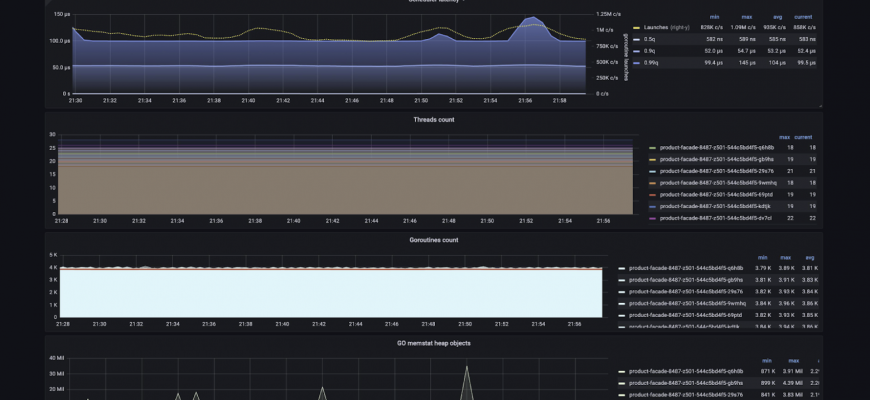Screen dimensions: 870x400
Task: Isolate the 0.99q series in the legend
Action: click(652, 62)
